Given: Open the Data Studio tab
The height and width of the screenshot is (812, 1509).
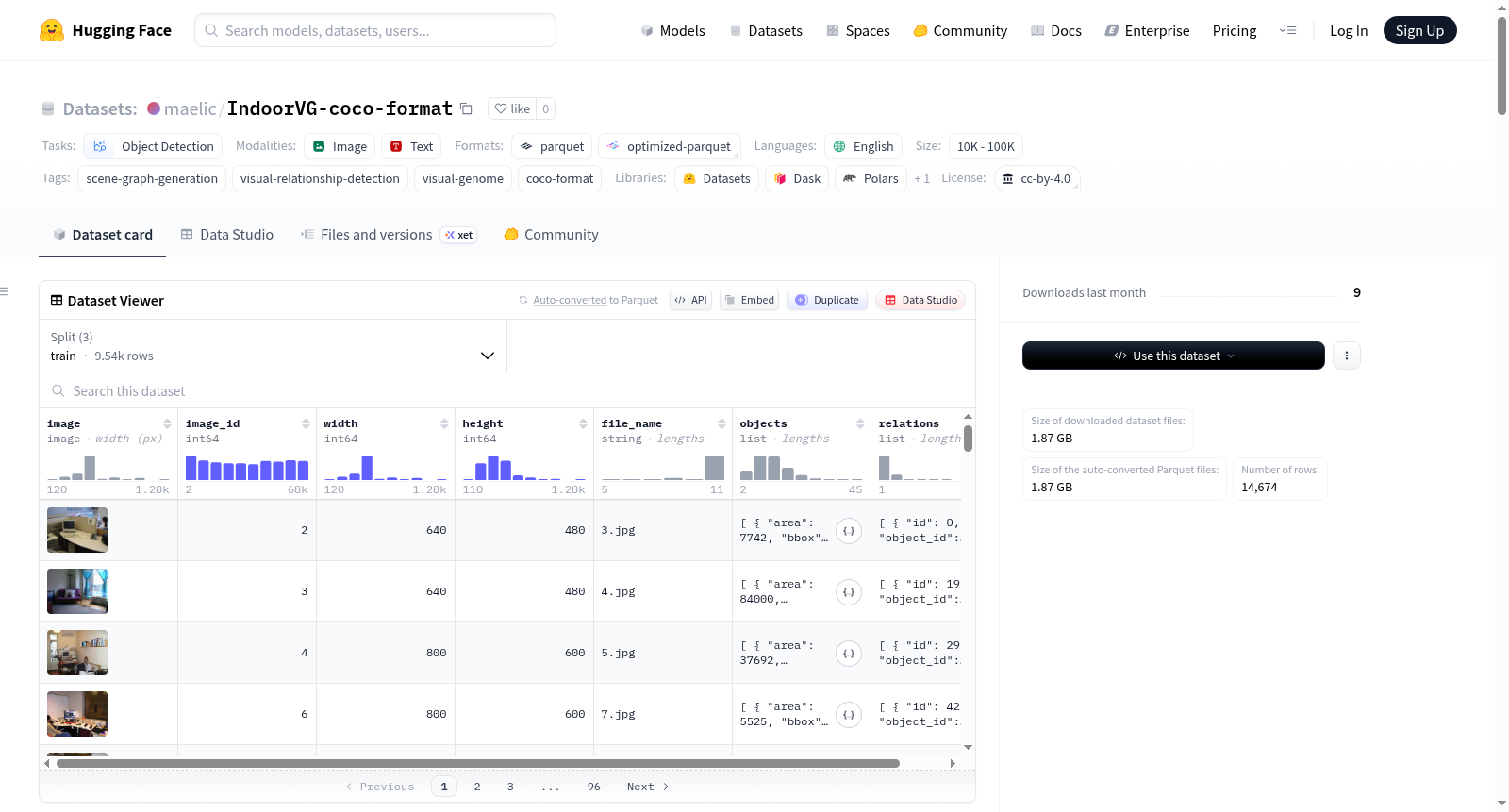Looking at the screenshot, I should (x=226, y=235).
